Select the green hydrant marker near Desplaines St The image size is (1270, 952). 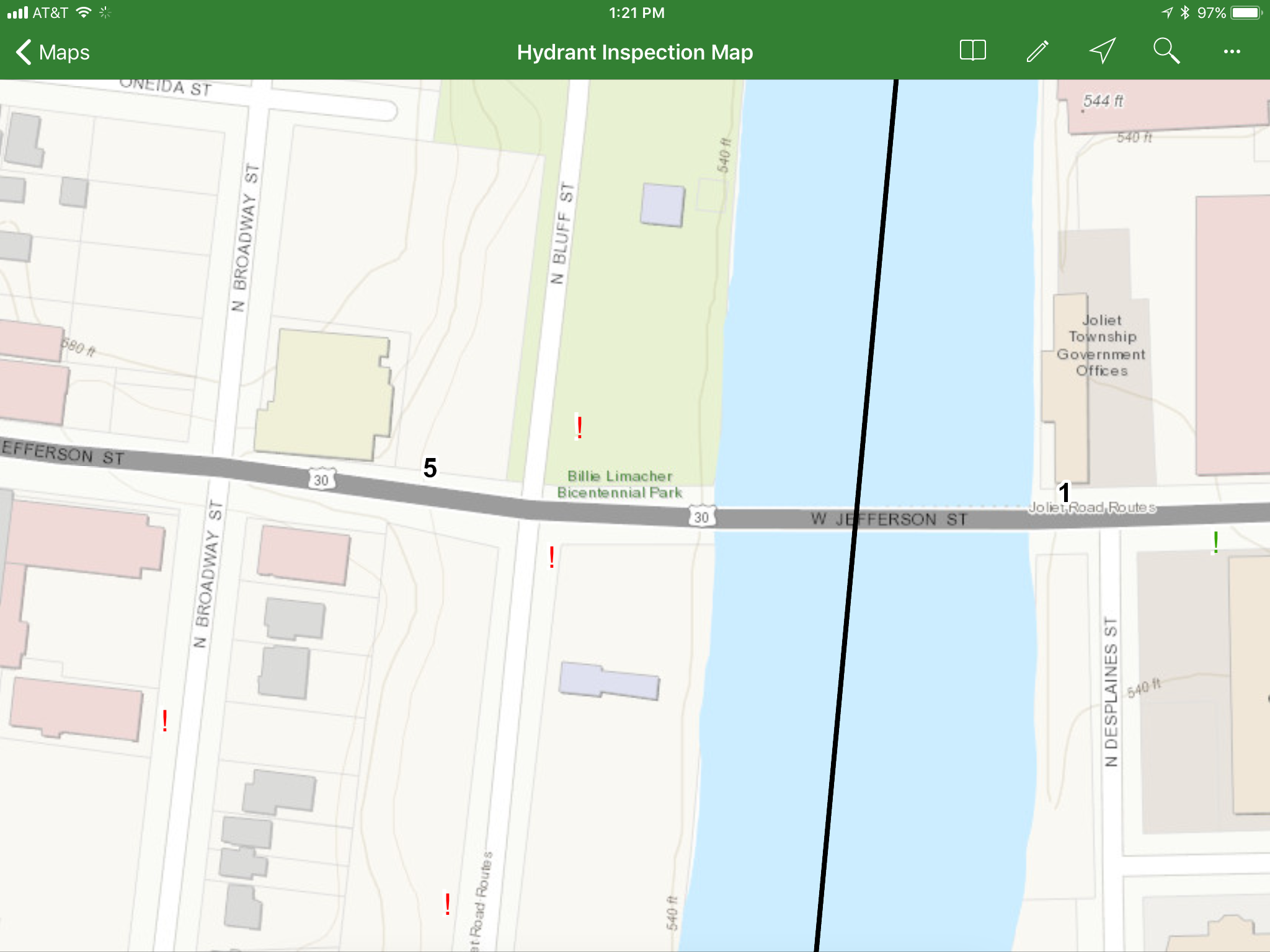click(x=1215, y=543)
